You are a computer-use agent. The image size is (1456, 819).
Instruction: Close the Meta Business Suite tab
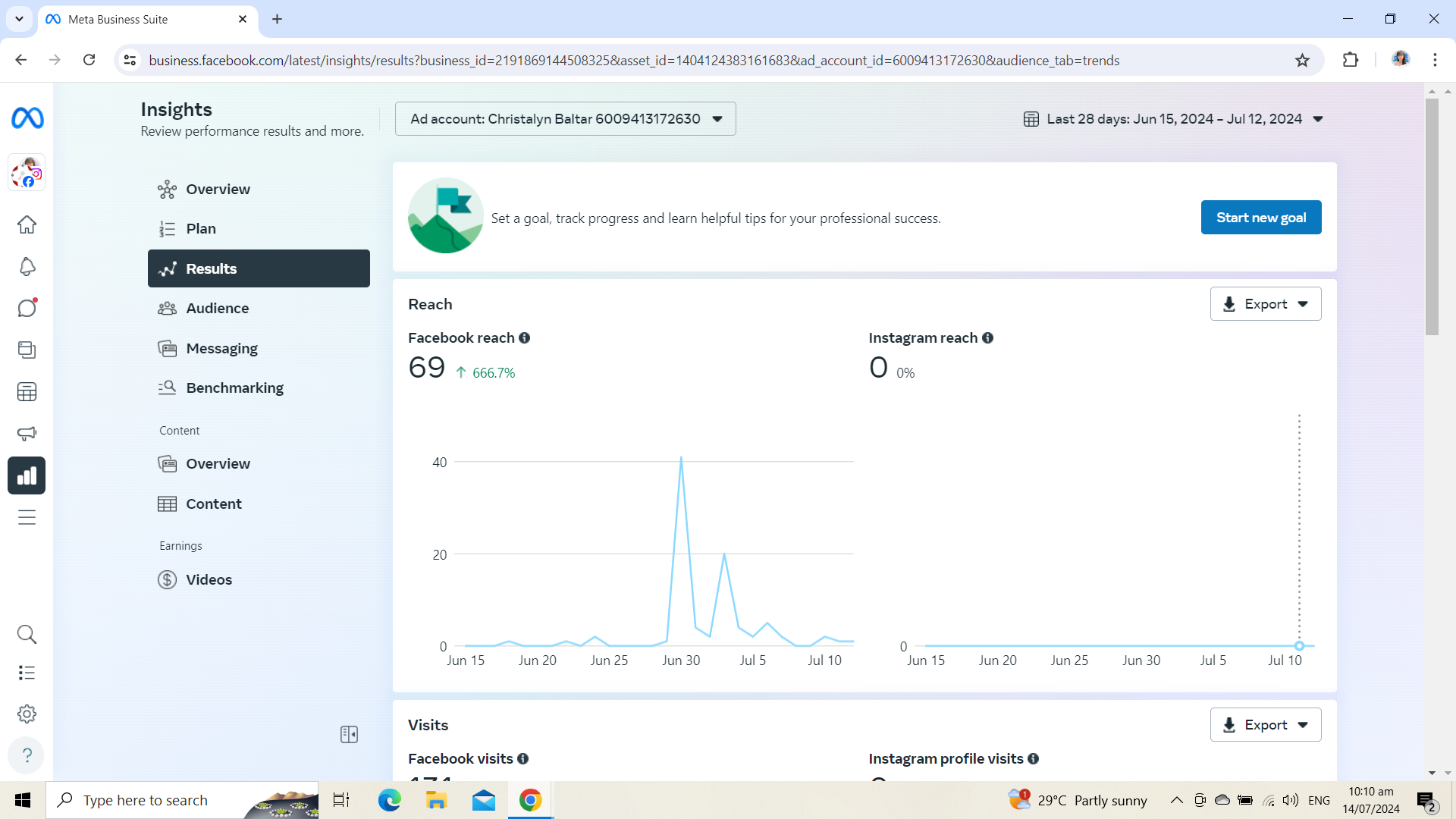(243, 19)
